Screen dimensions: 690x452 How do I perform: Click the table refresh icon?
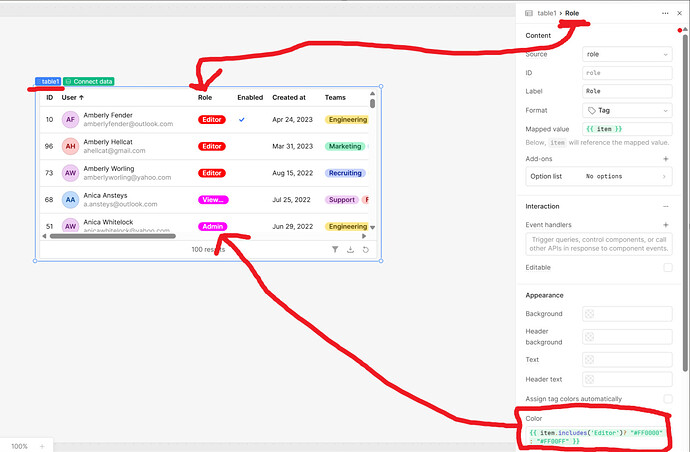click(366, 250)
